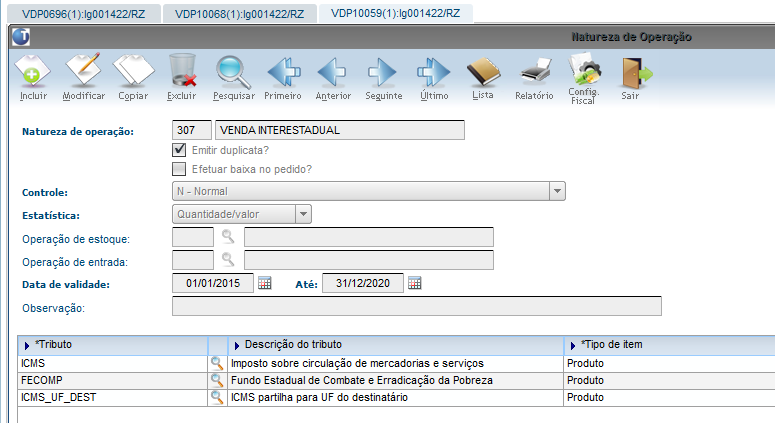Open lookup for Operação de estoque

[x=227, y=237]
